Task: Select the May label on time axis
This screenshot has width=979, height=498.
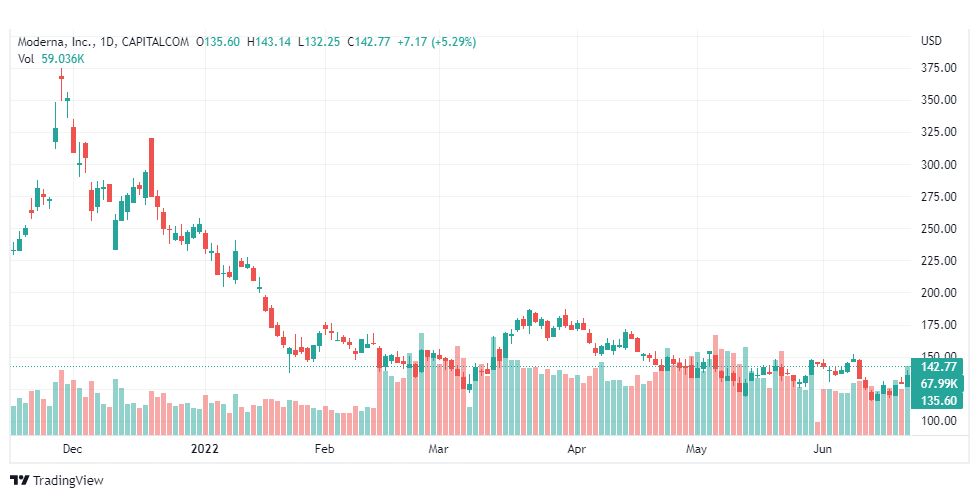Action: [696, 449]
